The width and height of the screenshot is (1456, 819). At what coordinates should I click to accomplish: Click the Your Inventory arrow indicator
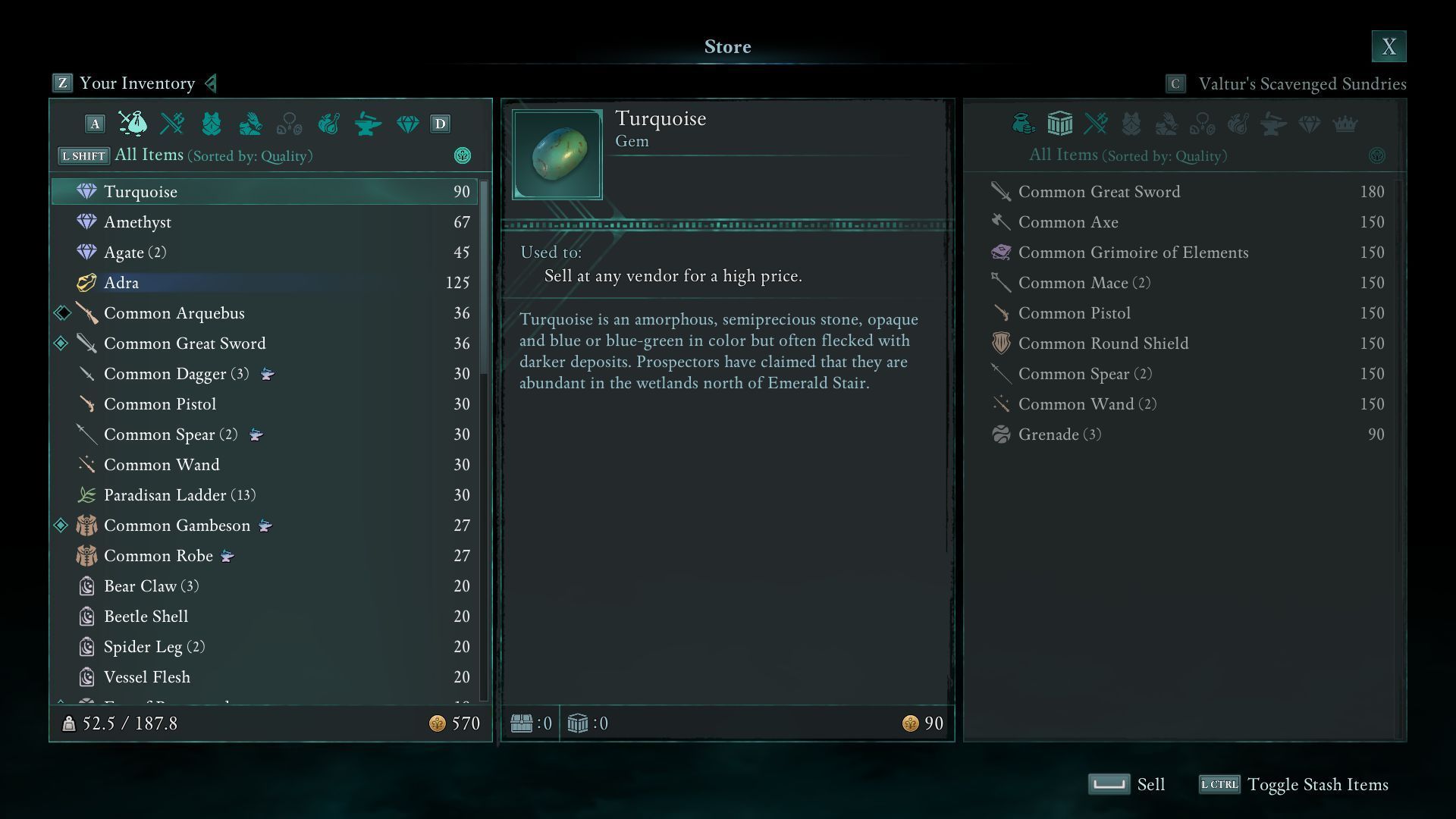tap(211, 83)
